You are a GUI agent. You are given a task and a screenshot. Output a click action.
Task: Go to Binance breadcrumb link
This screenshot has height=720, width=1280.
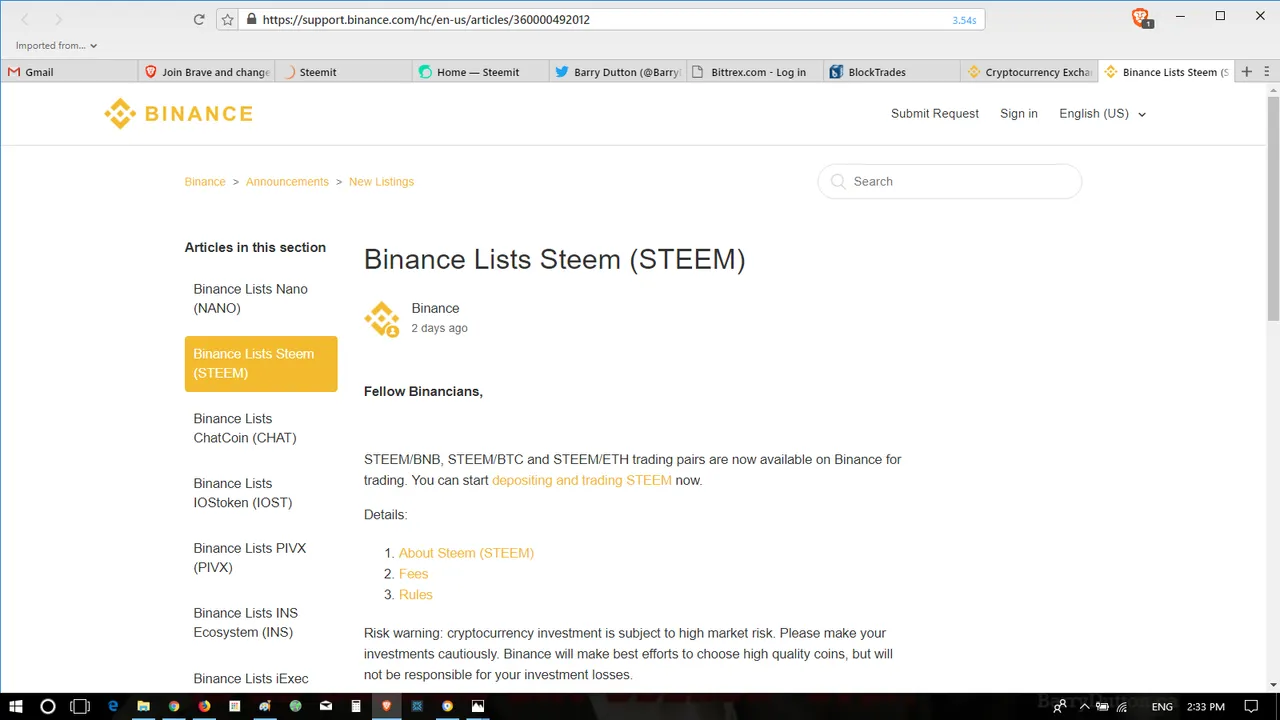tap(205, 182)
